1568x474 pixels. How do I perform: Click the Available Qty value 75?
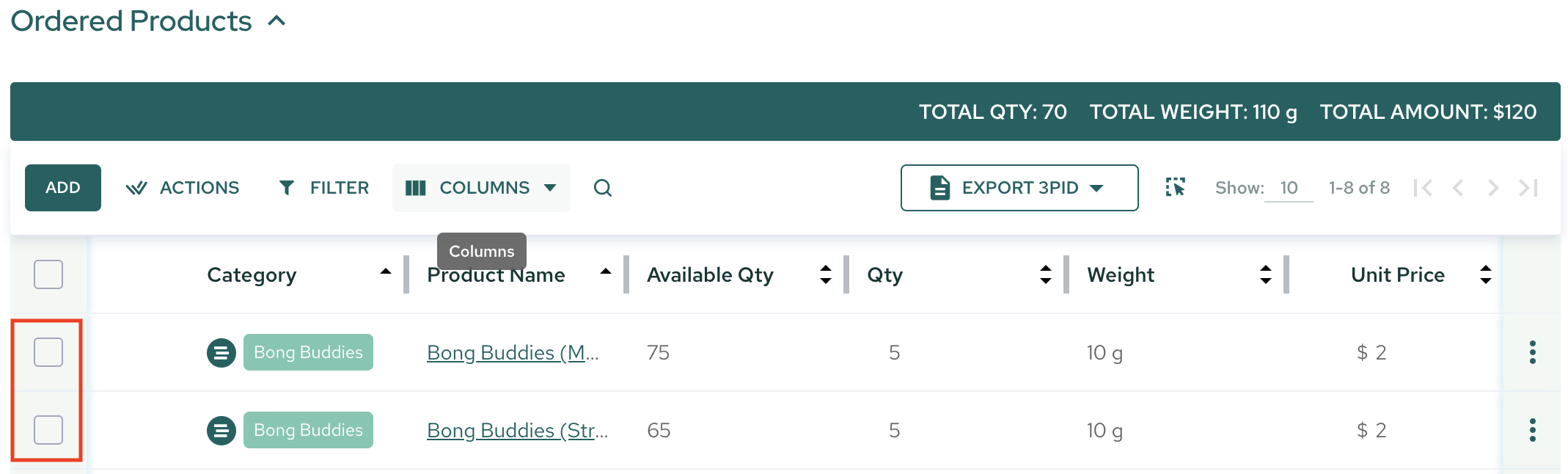point(658,353)
